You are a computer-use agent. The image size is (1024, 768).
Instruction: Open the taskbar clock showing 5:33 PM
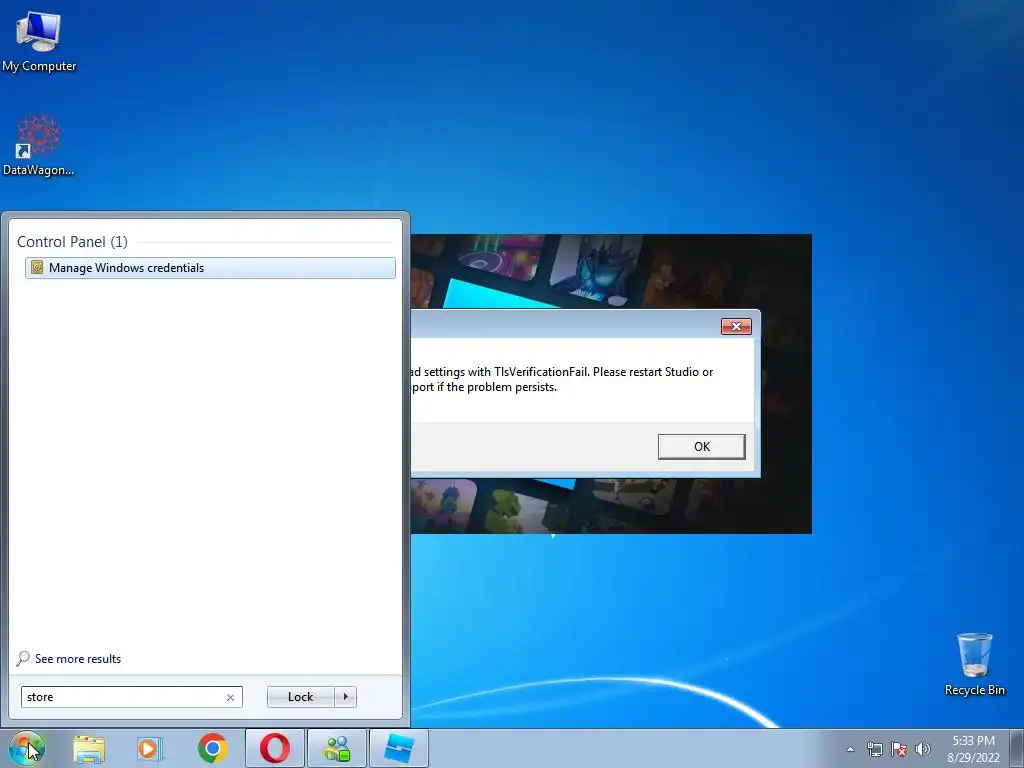click(973, 749)
